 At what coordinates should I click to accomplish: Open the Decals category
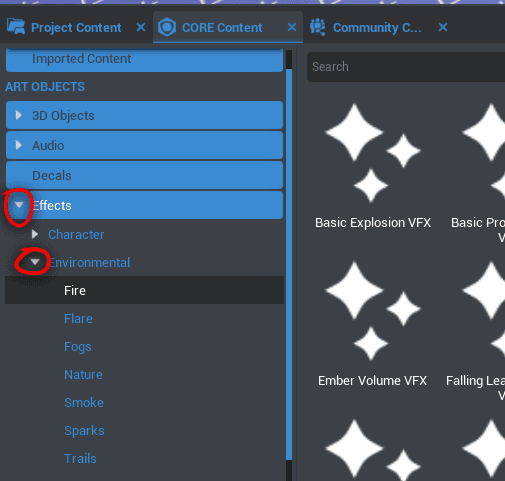[x=144, y=175]
